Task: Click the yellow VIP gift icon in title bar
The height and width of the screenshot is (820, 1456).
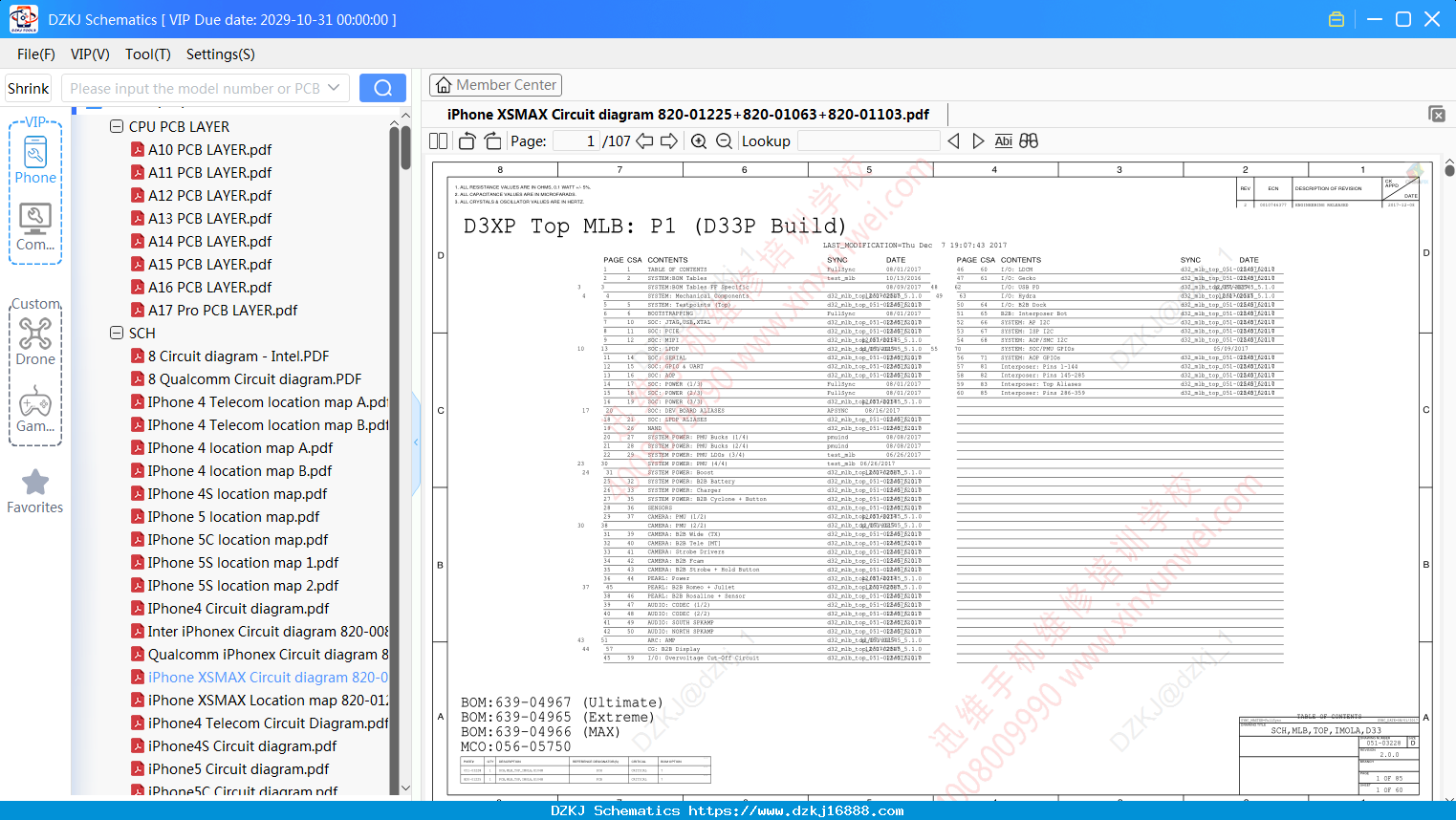Action: 1336,19
